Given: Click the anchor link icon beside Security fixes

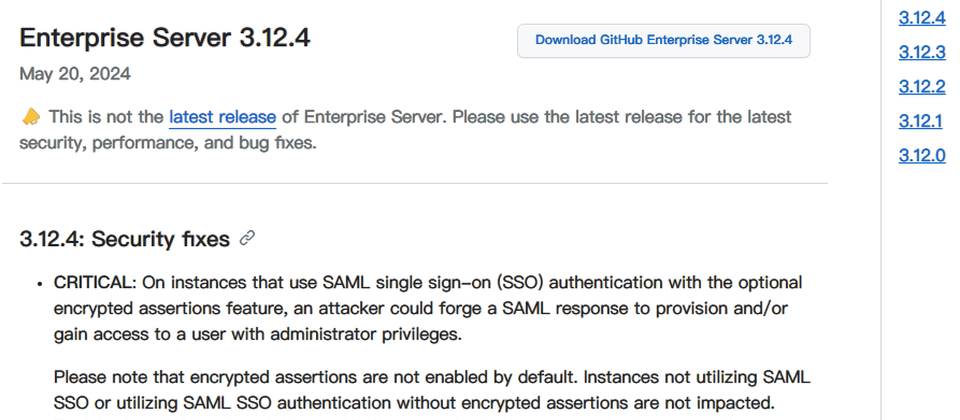Looking at the screenshot, I should coord(247,238).
